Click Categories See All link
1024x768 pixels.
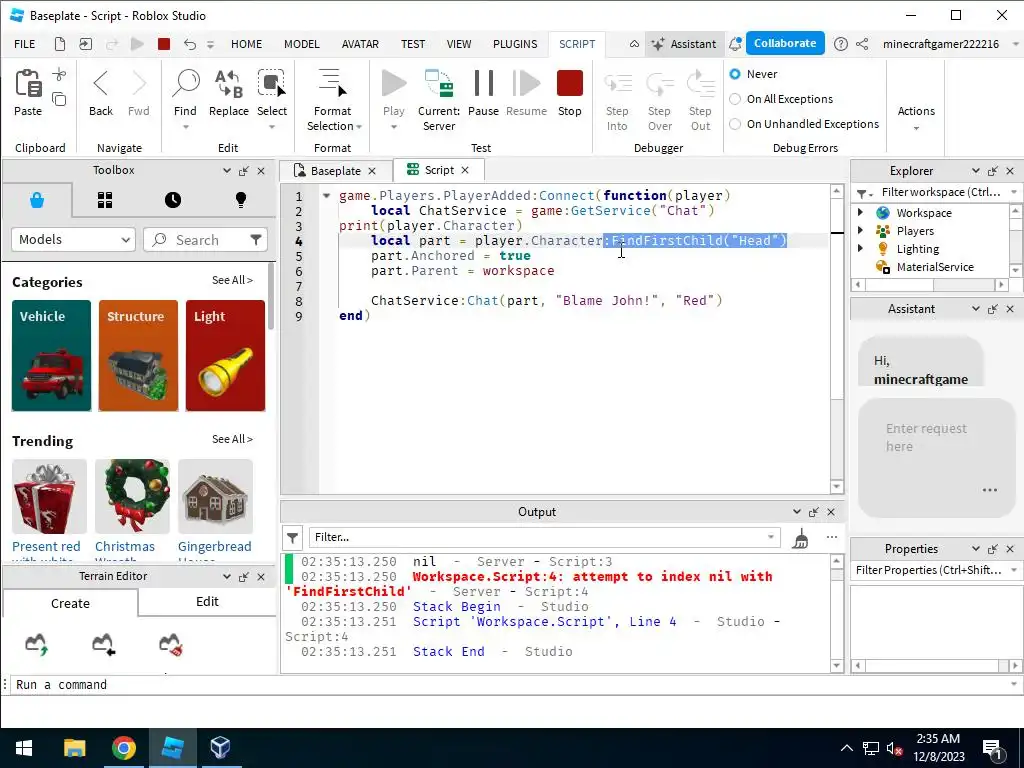click(x=232, y=280)
